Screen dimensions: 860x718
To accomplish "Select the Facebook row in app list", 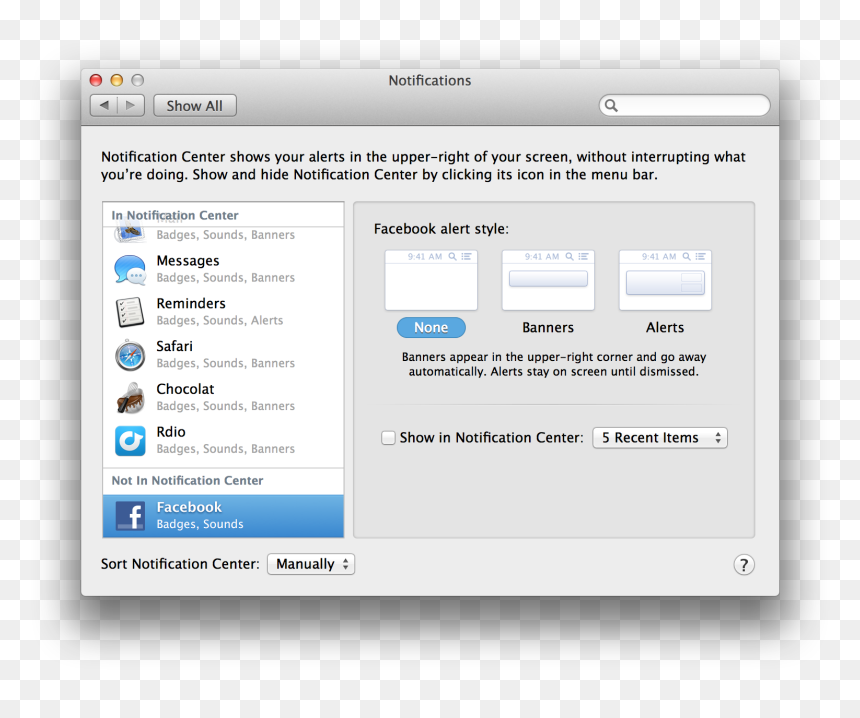I will [x=223, y=516].
